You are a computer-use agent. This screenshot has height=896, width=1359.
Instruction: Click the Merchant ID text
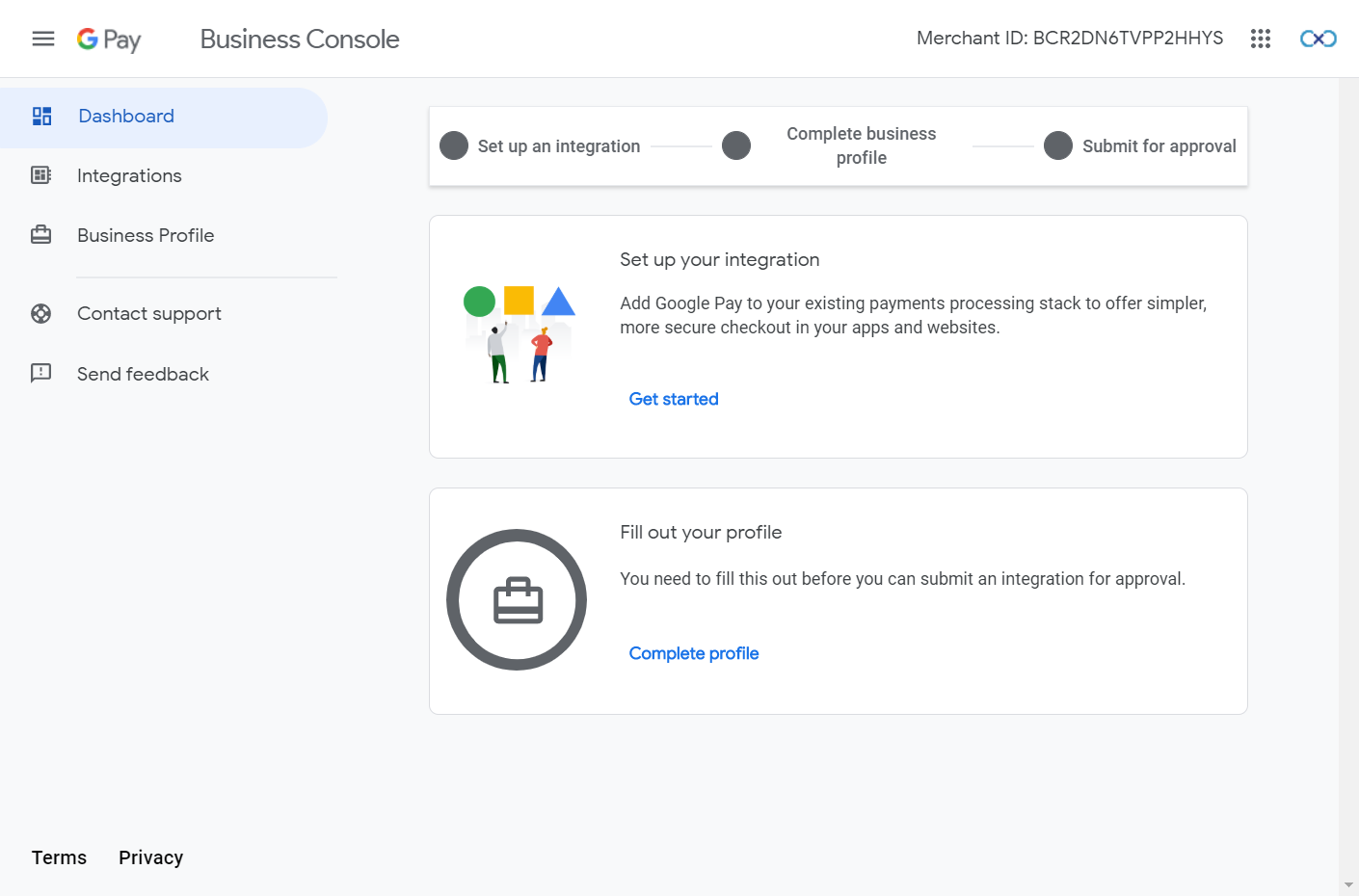point(1070,39)
